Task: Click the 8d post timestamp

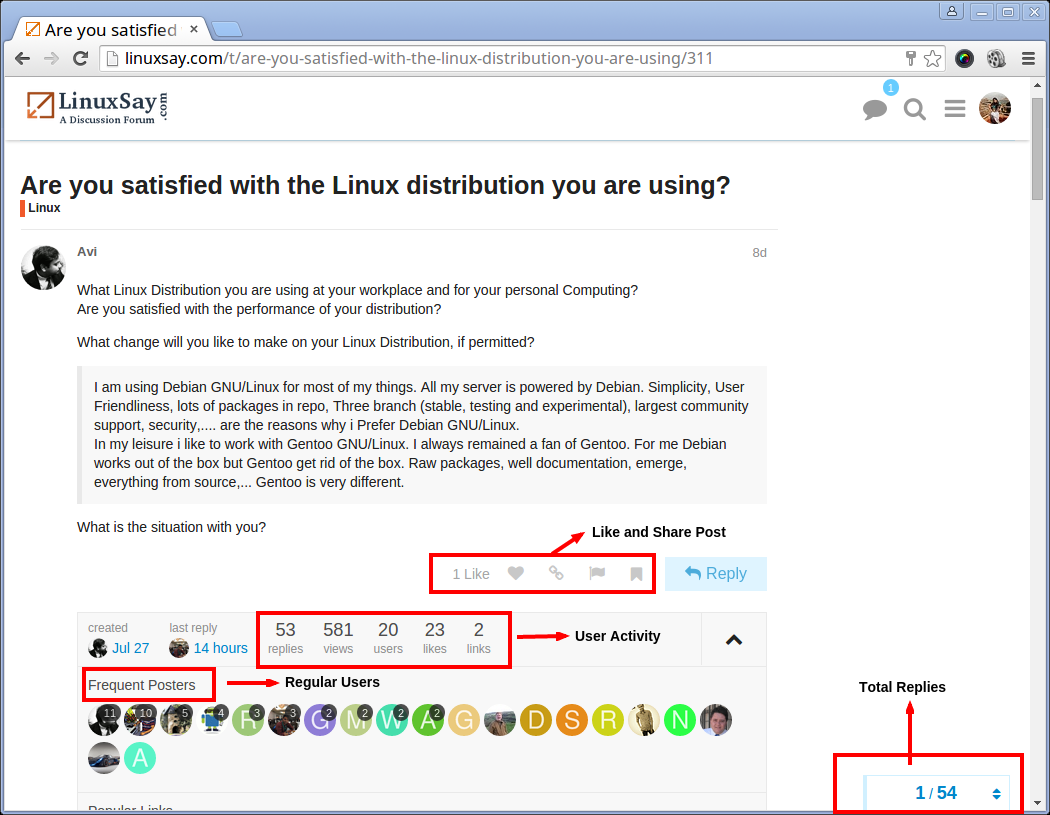Action: pos(759,252)
